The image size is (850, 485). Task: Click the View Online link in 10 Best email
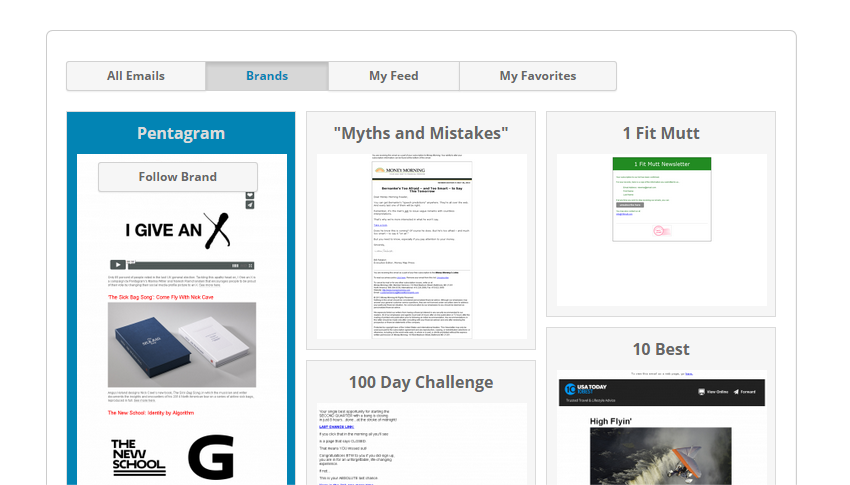coord(713,392)
